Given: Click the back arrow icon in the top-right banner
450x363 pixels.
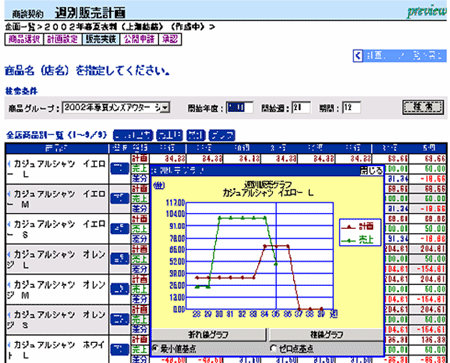Looking at the screenshot, I should pos(358,56).
